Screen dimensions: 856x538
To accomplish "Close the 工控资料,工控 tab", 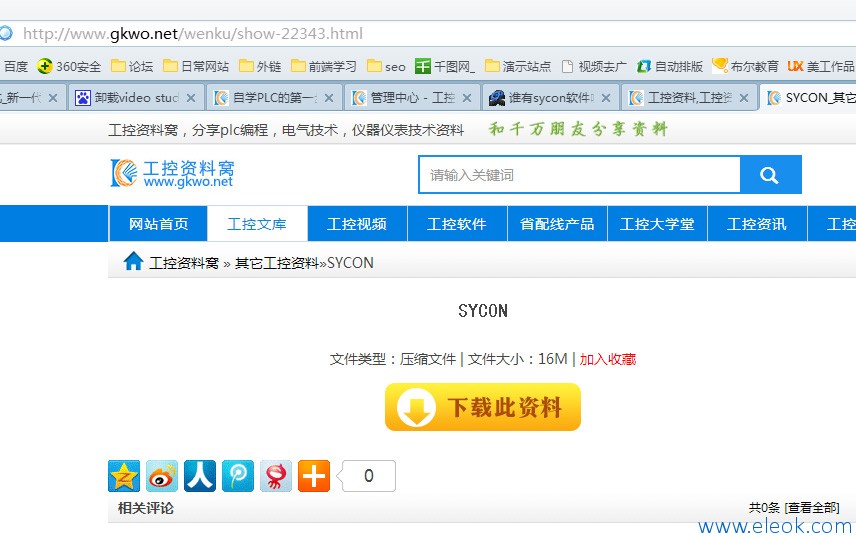I will pos(744,98).
